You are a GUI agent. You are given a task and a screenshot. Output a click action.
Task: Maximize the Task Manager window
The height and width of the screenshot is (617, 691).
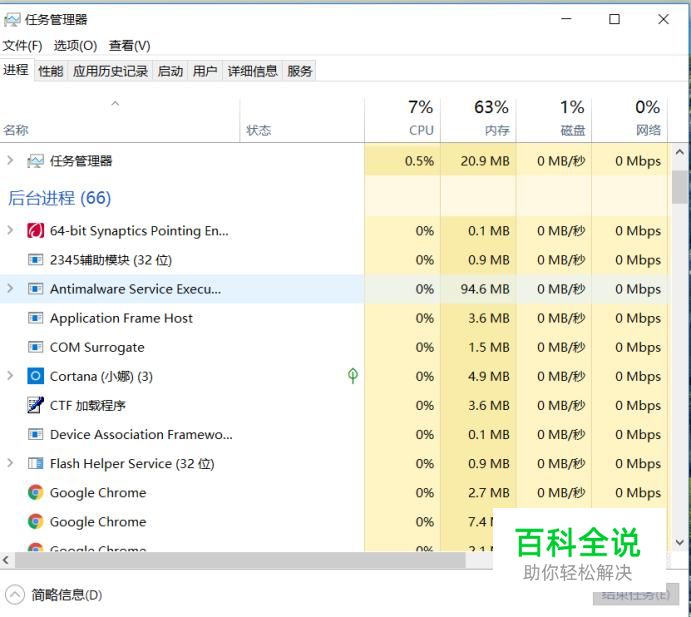[614, 19]
